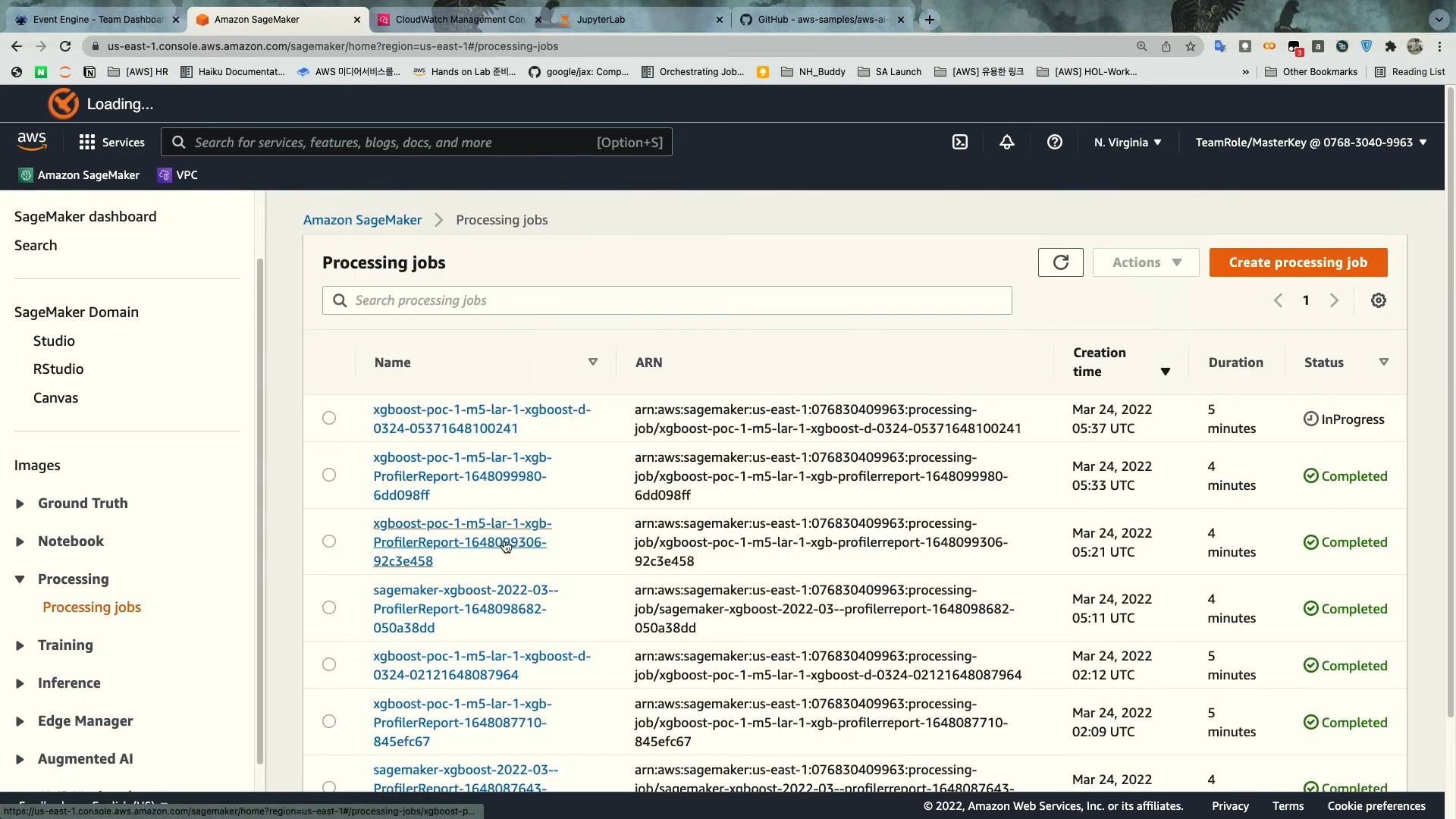Click the Loading extension logo icon
Screen dimensions: 1456x819
click(x=63, y=104)
